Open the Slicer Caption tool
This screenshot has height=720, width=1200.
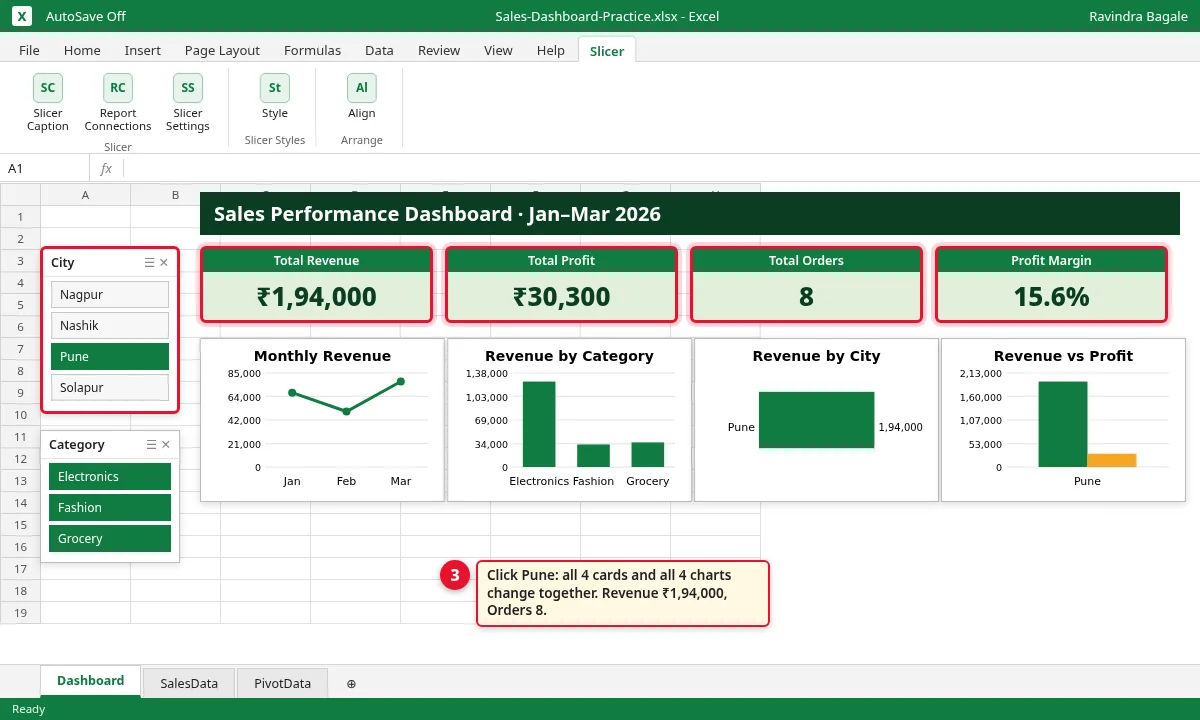pyautogui.click(x=48, y=103)
